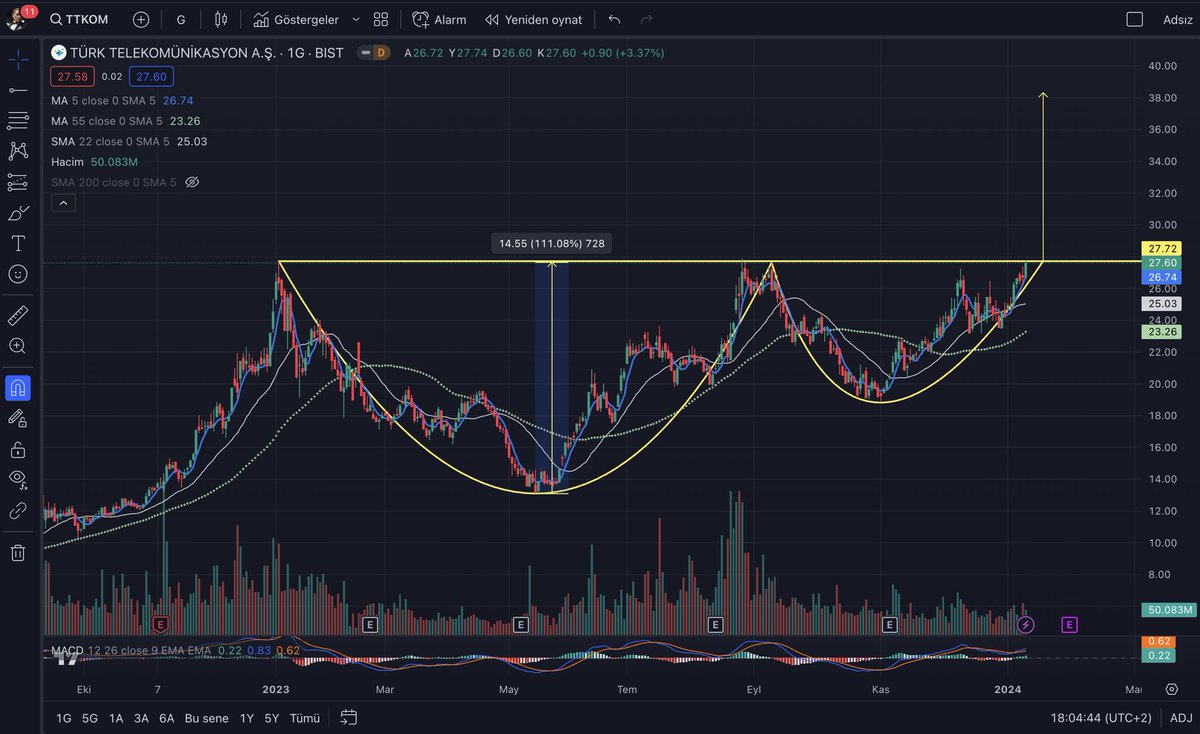Switch range to Tümü
1200x734 pixels.
[x=304, y=718]
